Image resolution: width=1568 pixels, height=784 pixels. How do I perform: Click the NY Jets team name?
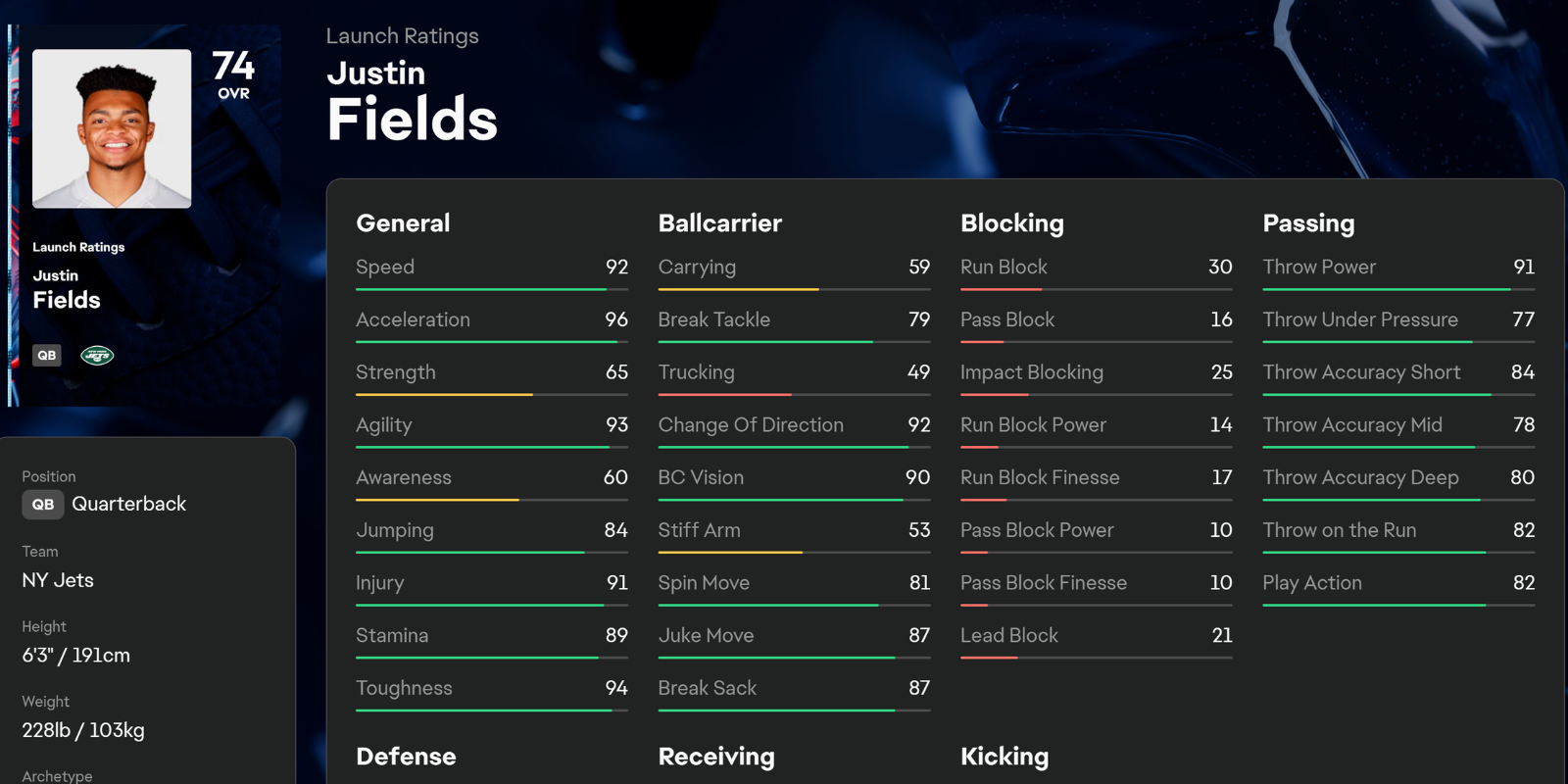point(58,580)
